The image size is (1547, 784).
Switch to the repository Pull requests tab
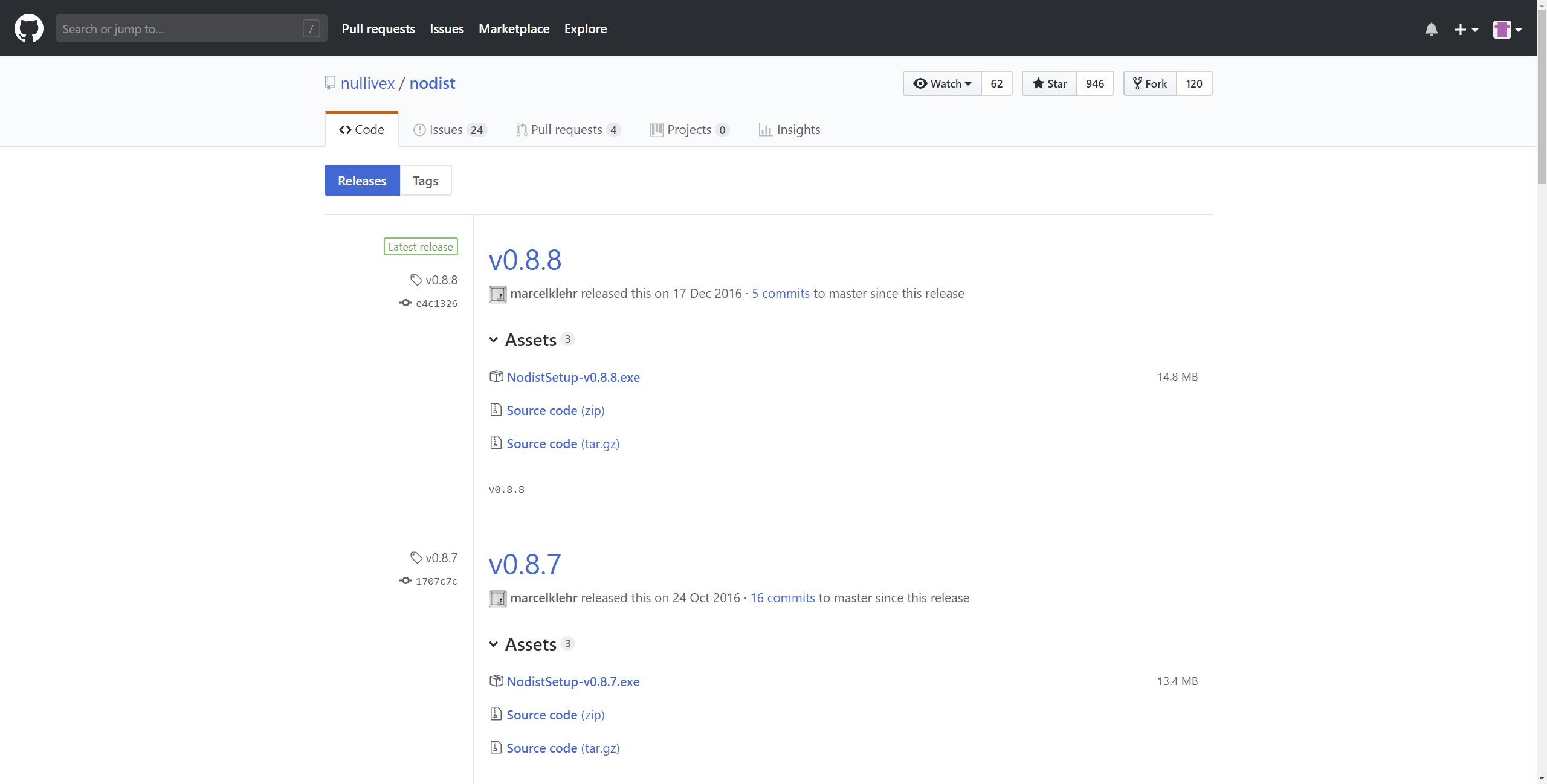click(568, 129)
